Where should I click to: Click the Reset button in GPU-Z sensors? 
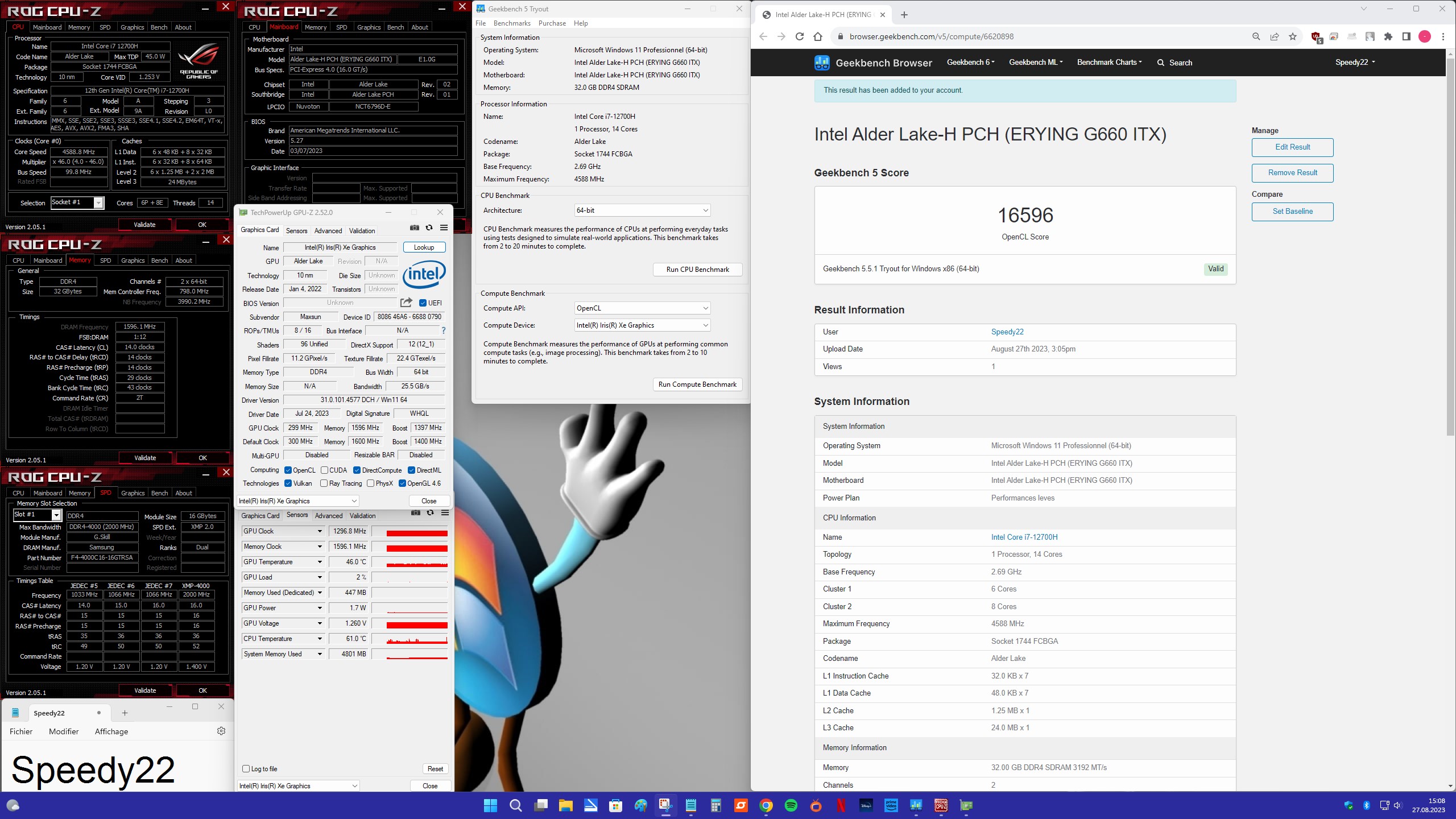435,768
